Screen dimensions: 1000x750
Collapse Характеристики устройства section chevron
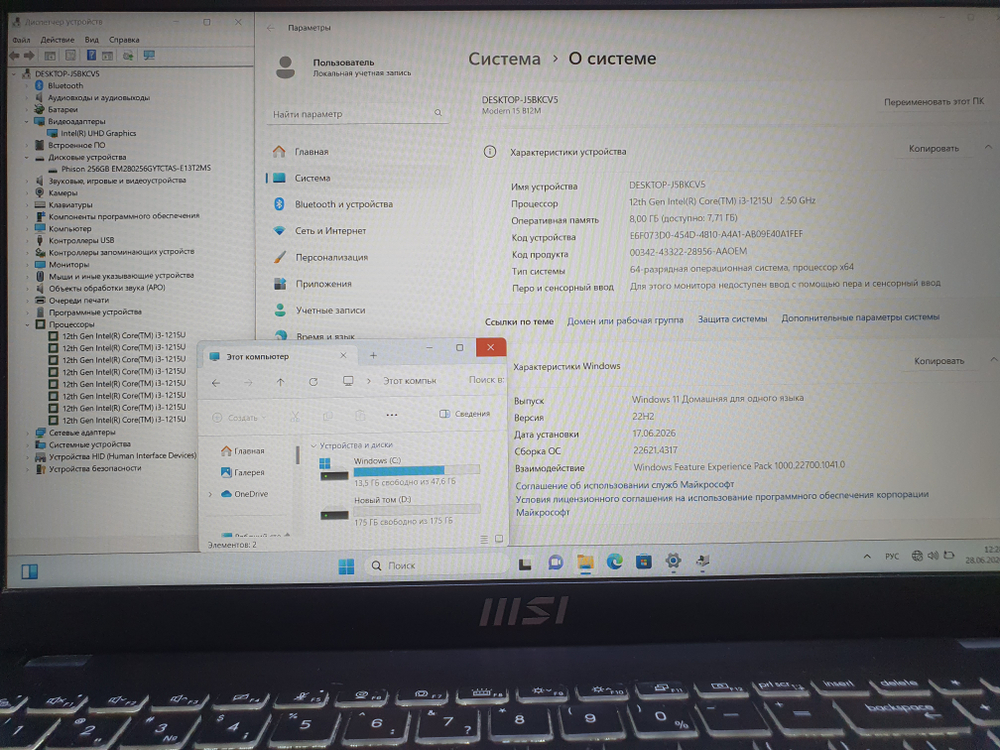pyautogui.click(x=988, y=147)
